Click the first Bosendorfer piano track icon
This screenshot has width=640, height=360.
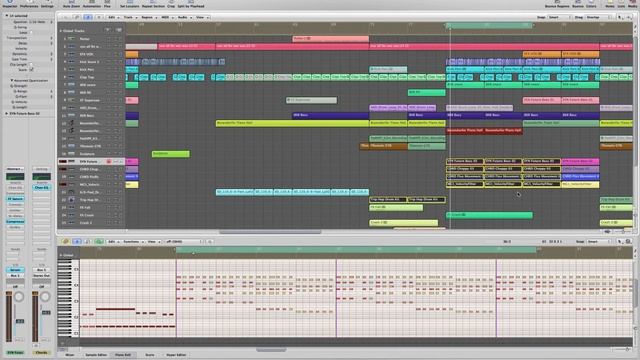[x=71, y=123]
